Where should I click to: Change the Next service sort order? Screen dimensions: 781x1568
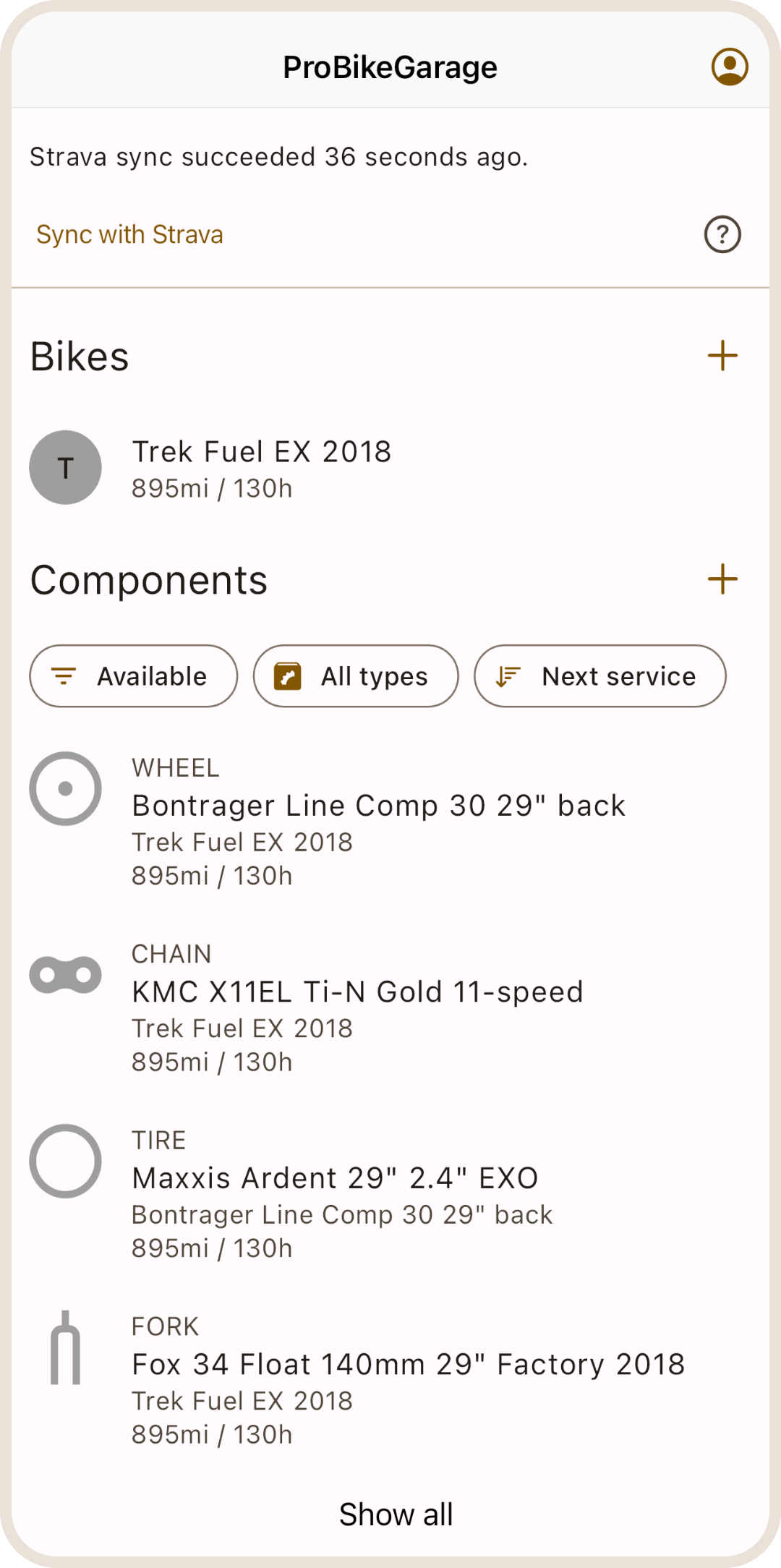tap(599, 676)
